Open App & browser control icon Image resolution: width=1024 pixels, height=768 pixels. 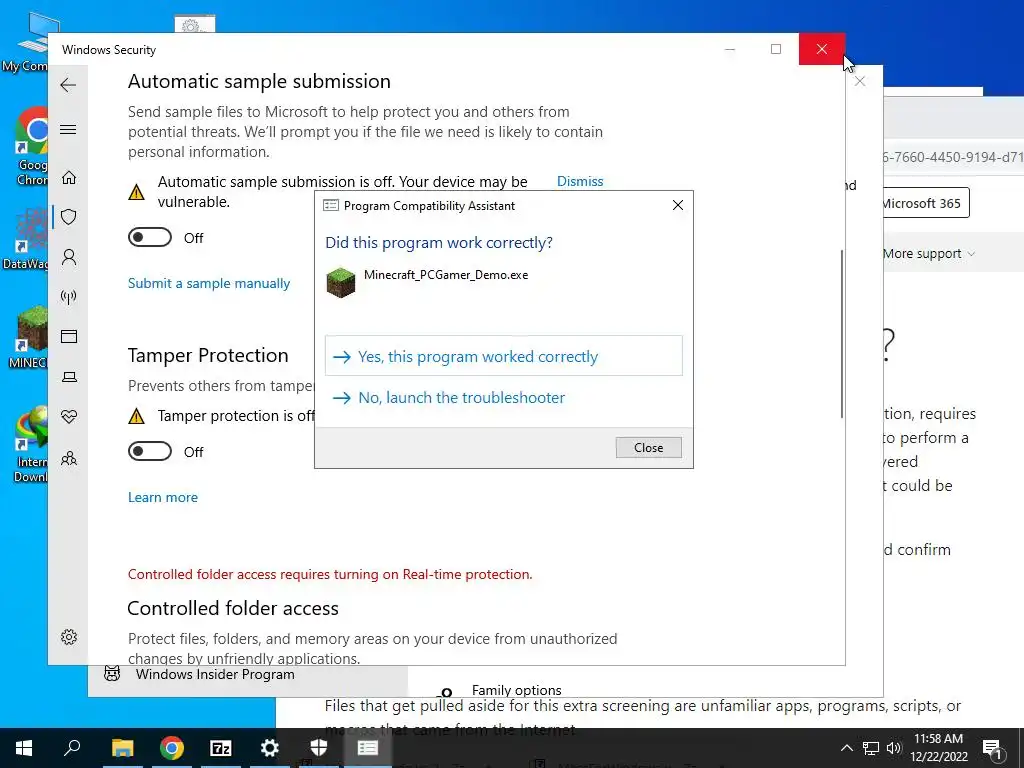69,336
